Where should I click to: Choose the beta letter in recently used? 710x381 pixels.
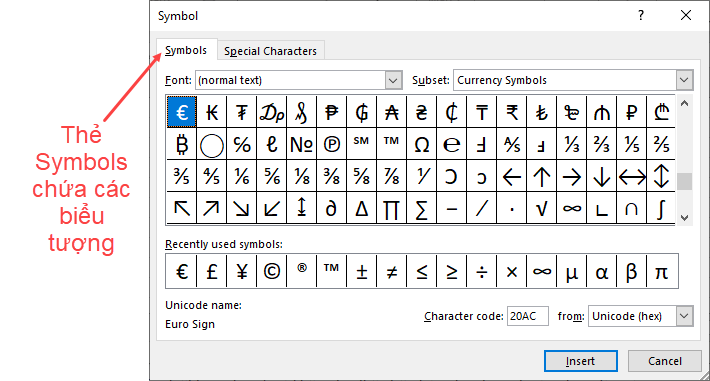pyautogui.click(x=632, y=271)
